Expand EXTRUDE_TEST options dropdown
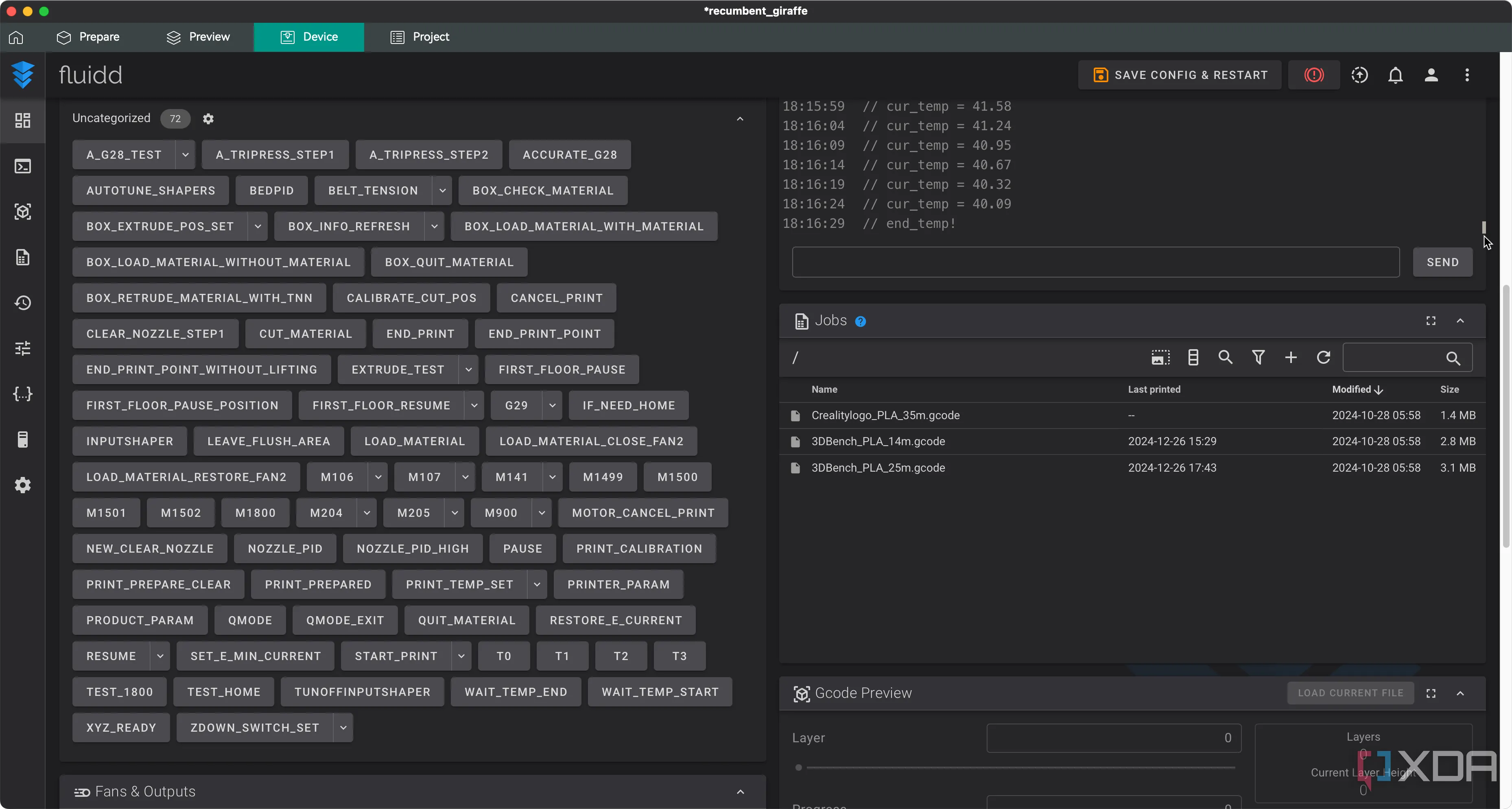Screen dimensions: 1512x809 coord(468,370)
